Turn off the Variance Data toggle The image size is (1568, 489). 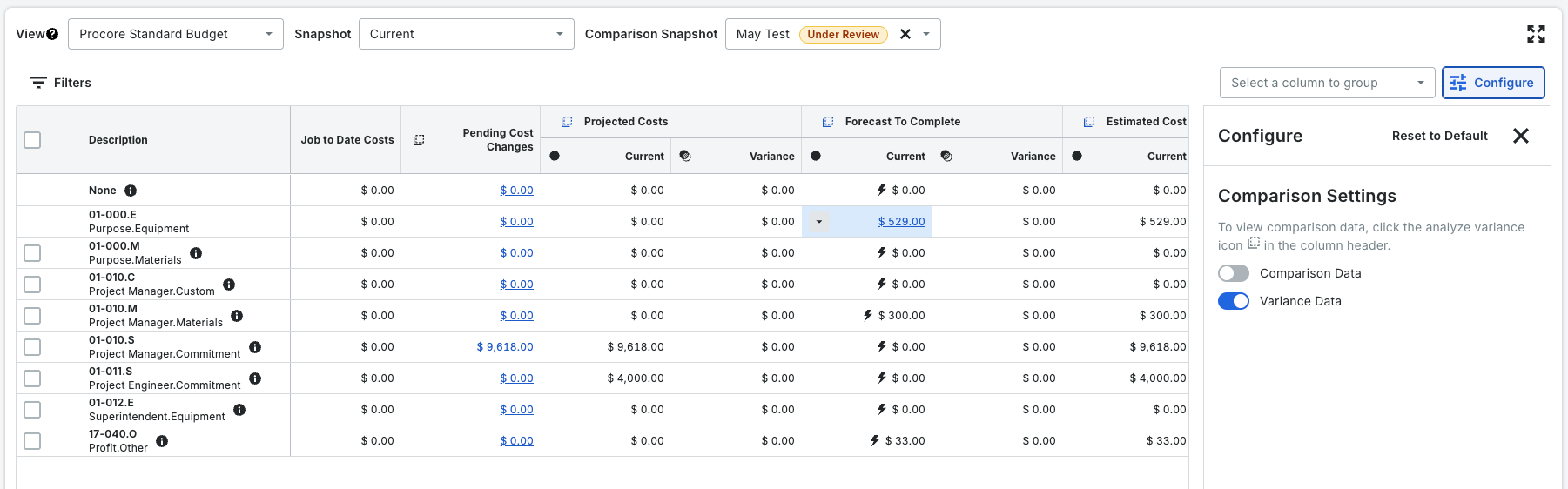point(1234,301)
